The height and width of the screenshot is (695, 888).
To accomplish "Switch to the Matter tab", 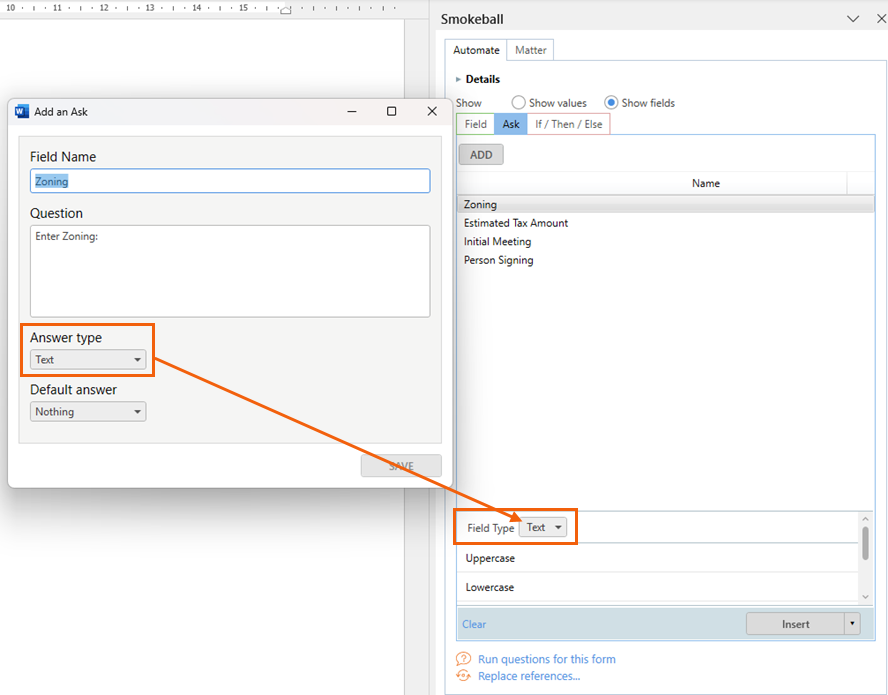I will [531, 50].
